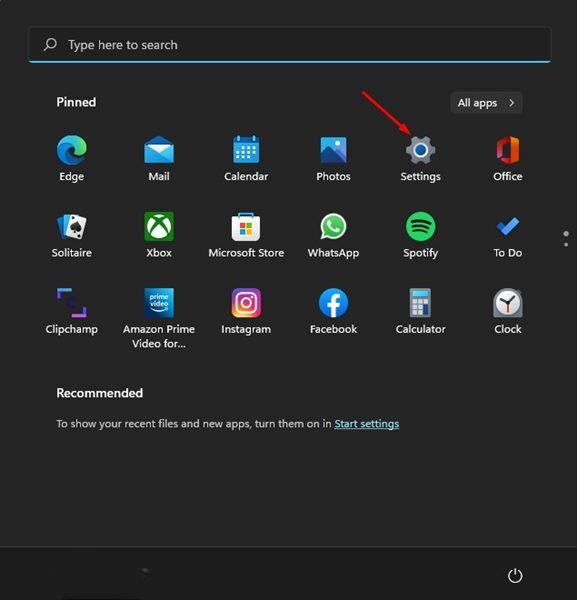577x600 pixels.
Task: Launch the Clipchamp video editor
Action: [x=72, y=311]
